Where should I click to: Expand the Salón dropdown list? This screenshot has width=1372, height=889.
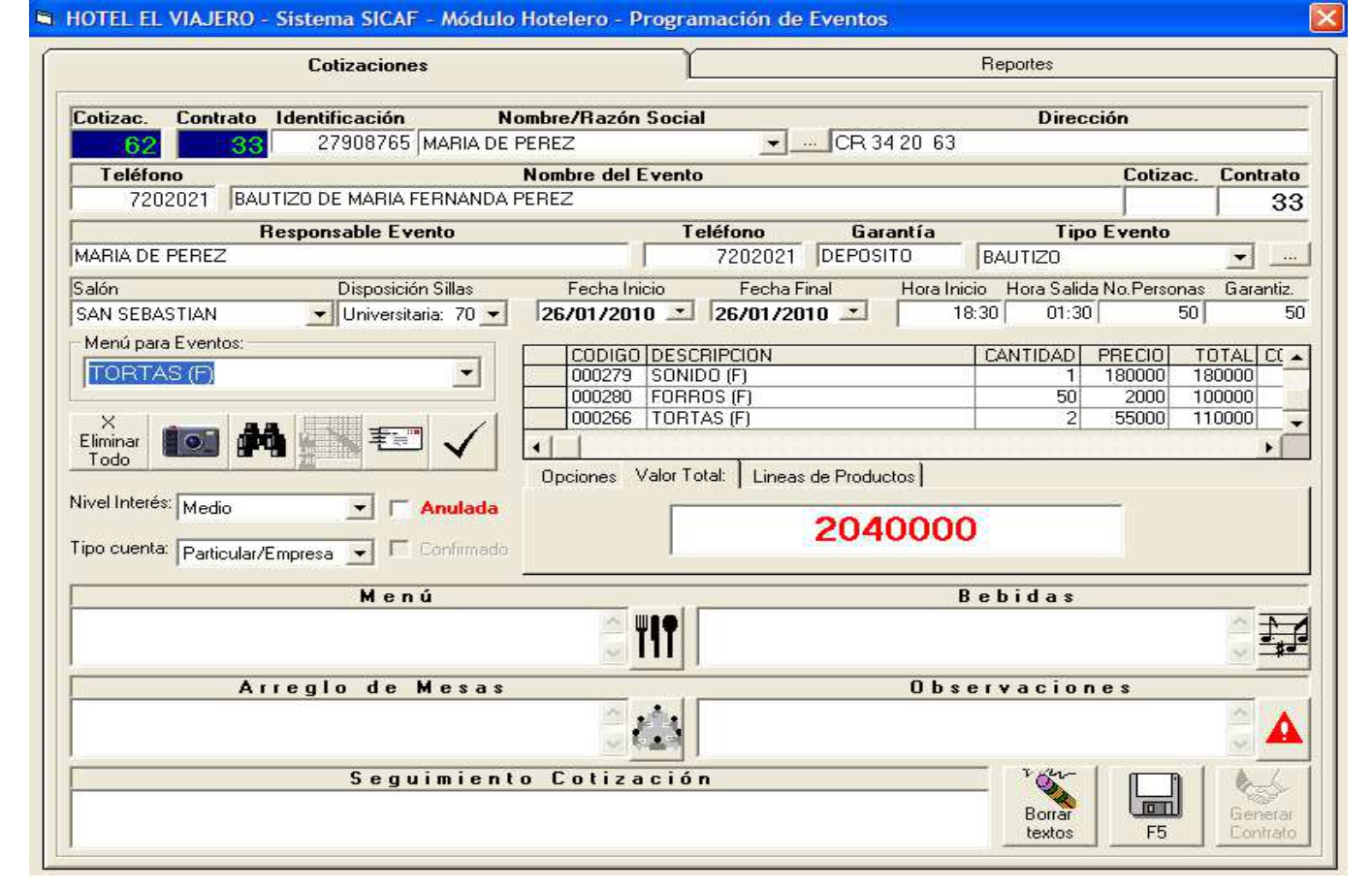pyautogui.click(x=319, y=314)
